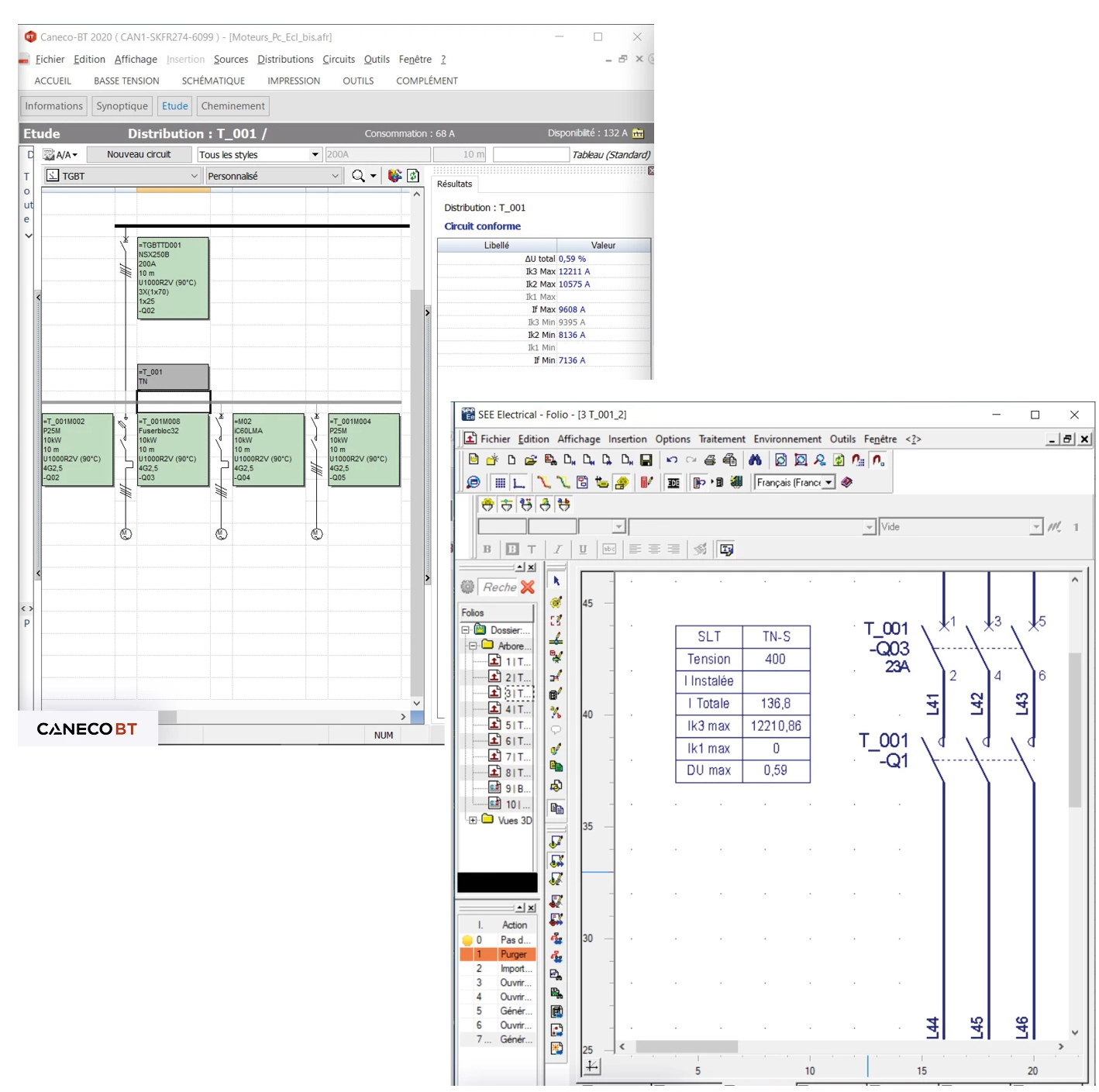This screenshot has width=1099, height=1092.
Task: Toggle boxed bold B text style
Action: (512, 549)
